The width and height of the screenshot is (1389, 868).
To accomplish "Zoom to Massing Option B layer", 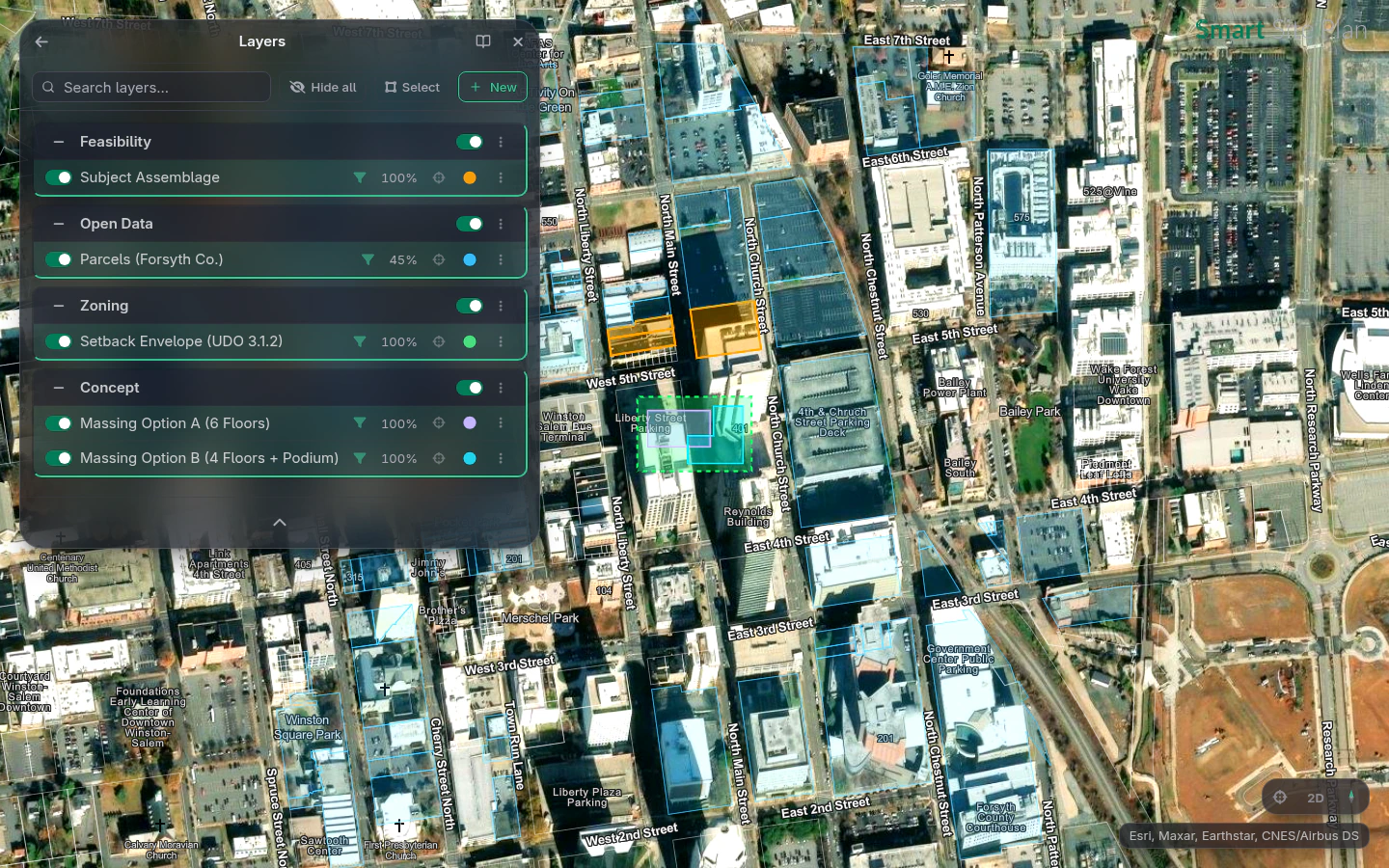I will point(439,458).
